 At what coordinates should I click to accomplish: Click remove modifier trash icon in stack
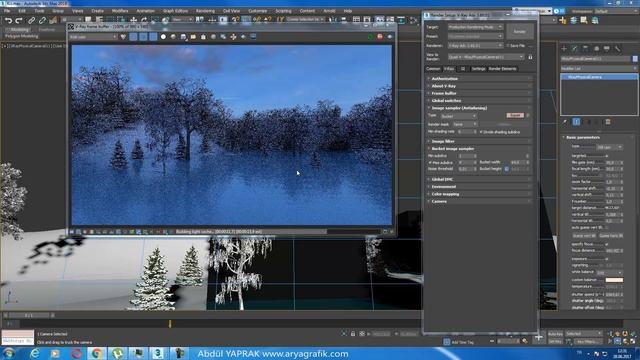pyautogui.click(x=608, y=122)
